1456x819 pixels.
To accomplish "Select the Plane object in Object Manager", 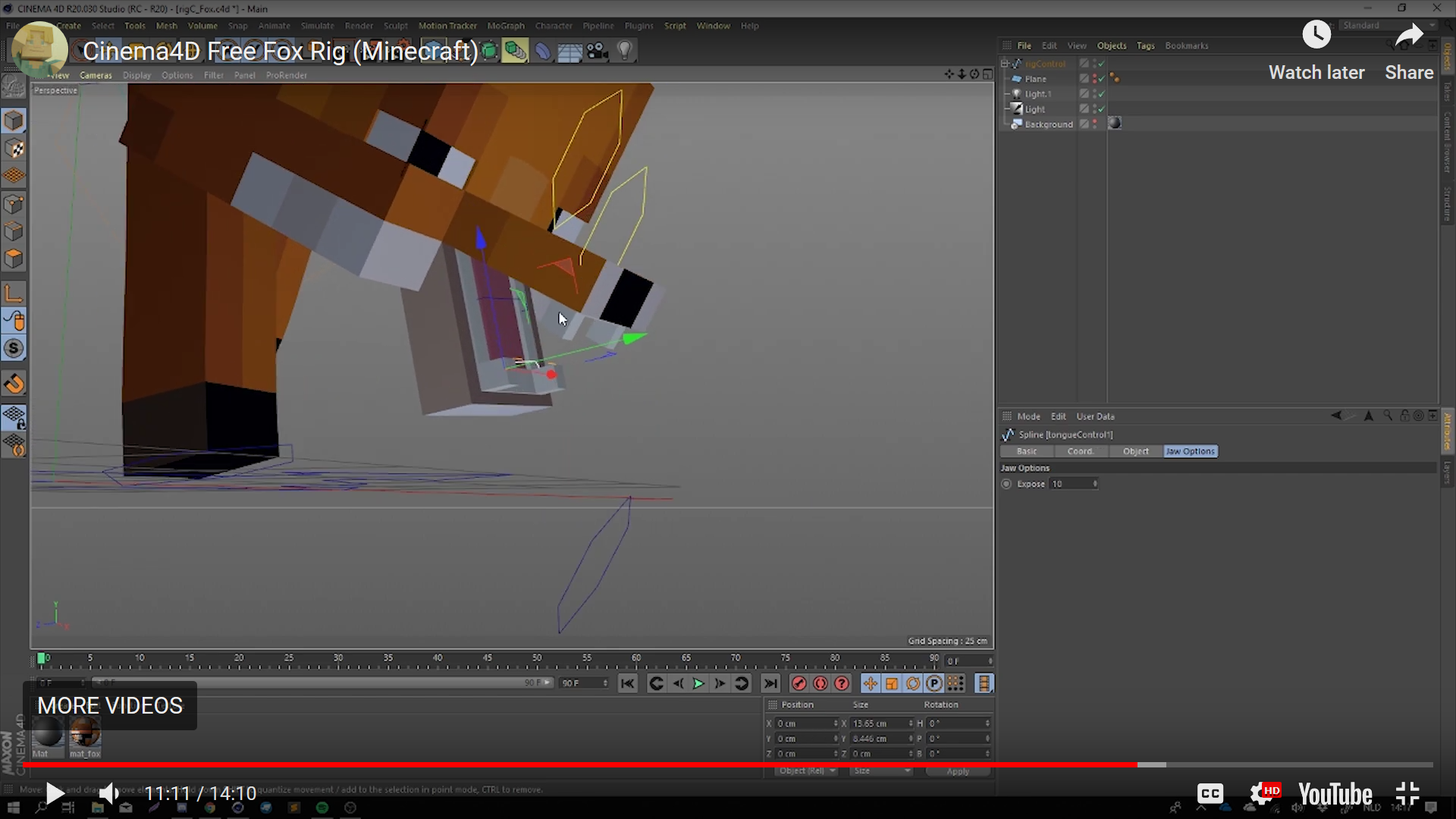I will (1035, 79).
